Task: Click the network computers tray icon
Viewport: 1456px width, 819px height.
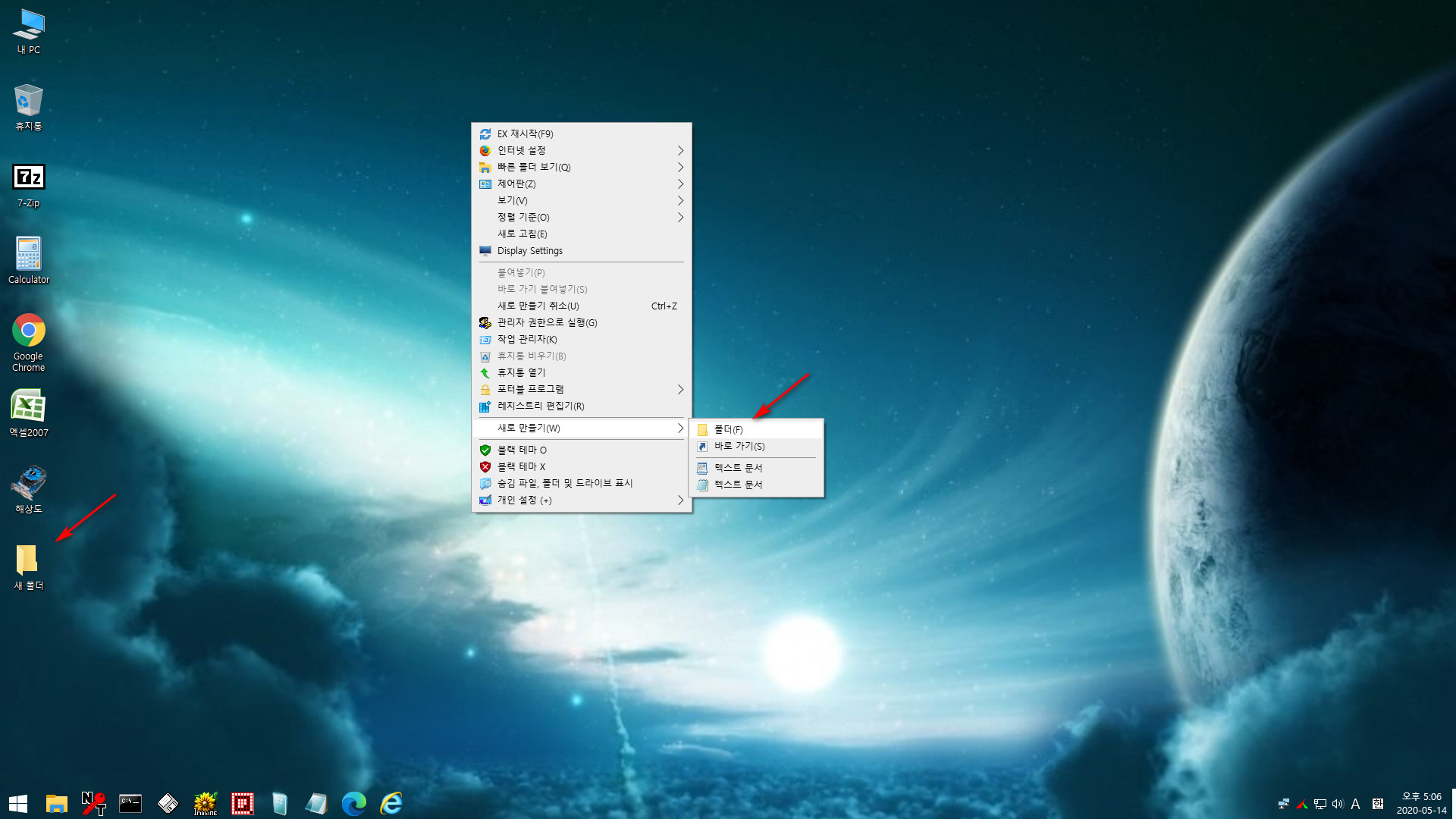Action: tap(1284, 804)
